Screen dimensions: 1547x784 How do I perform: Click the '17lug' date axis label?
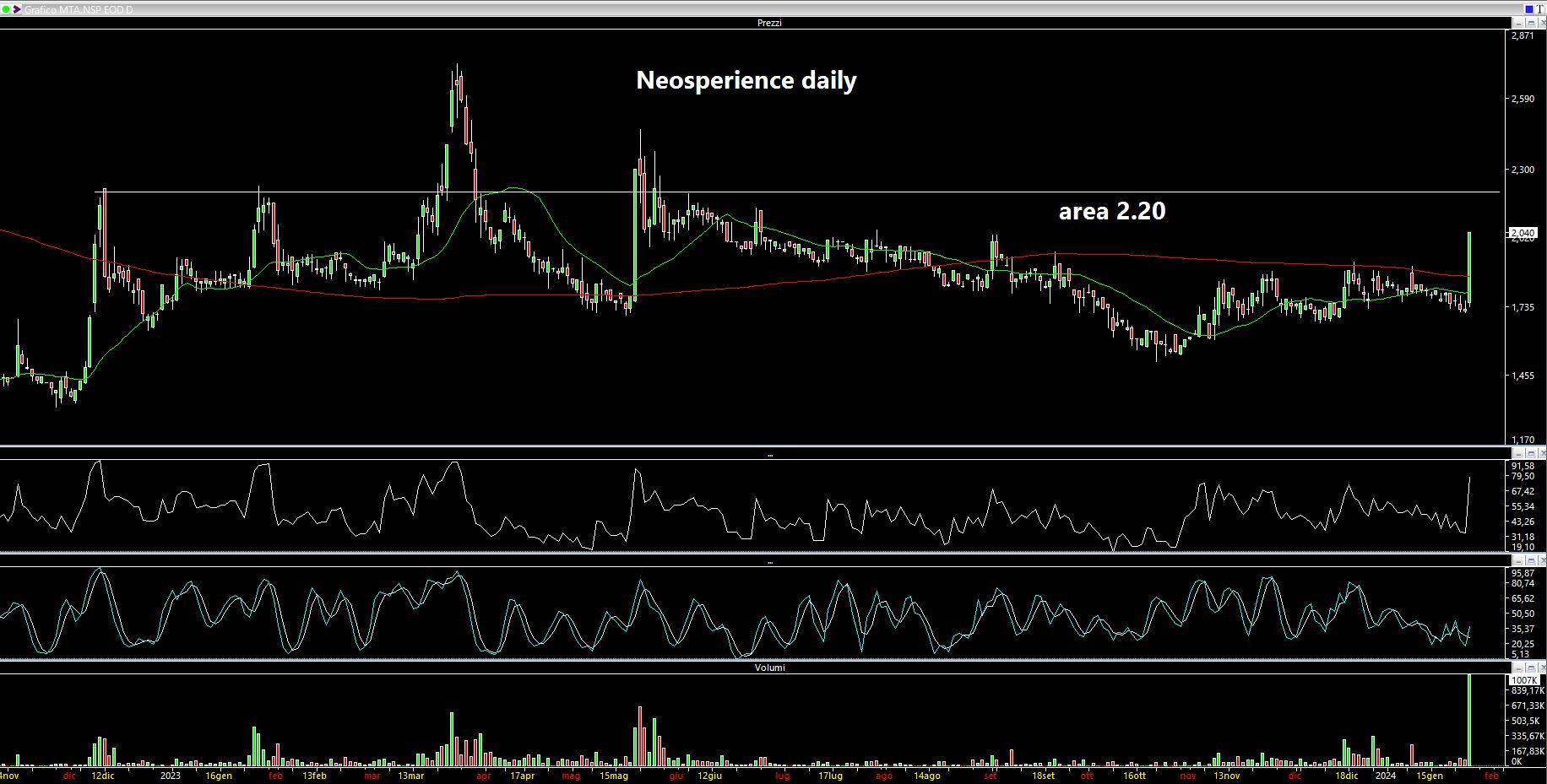831,776
